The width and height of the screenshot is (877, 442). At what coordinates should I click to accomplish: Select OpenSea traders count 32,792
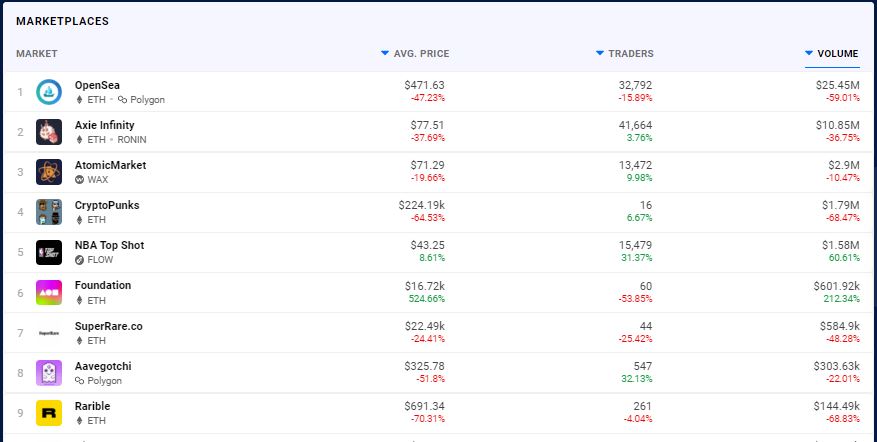(635, 85)
